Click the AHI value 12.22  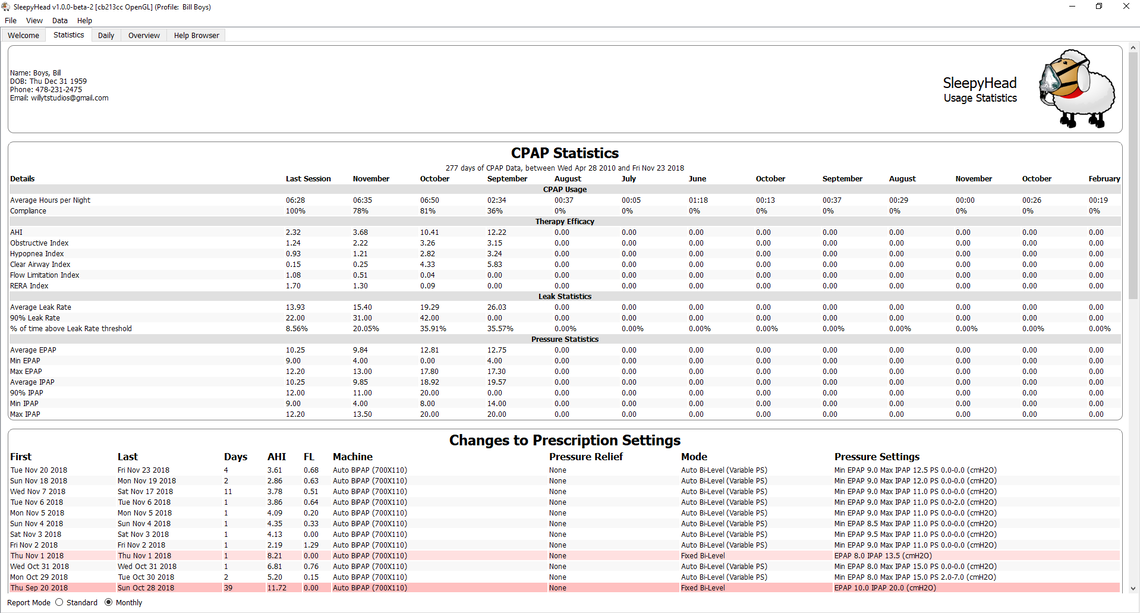(x=497, y=233)
